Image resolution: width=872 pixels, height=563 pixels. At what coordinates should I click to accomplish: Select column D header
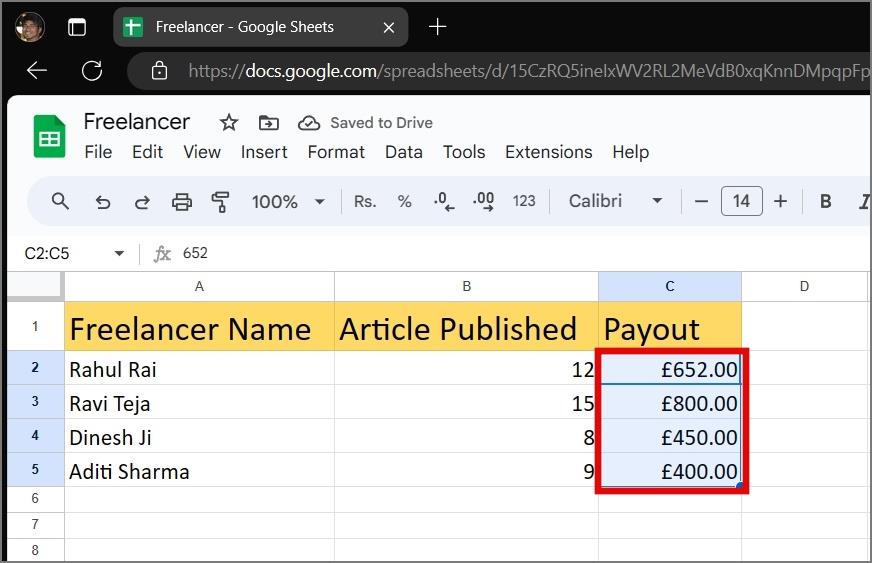coord(804,286)
